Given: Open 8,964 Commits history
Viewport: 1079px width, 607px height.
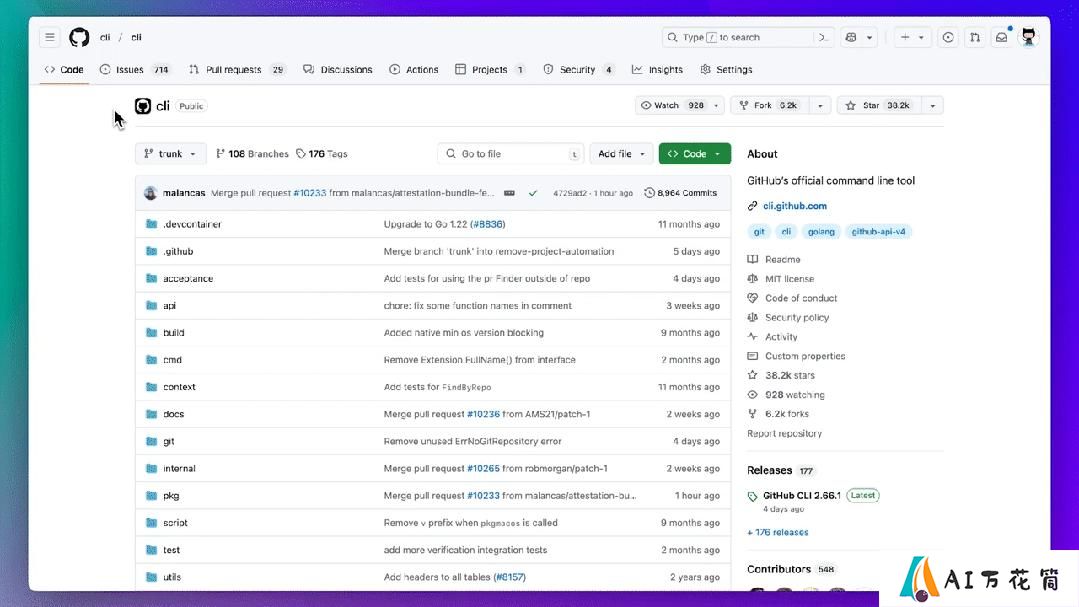Looking at the screenshot, I should pos(681,193).
